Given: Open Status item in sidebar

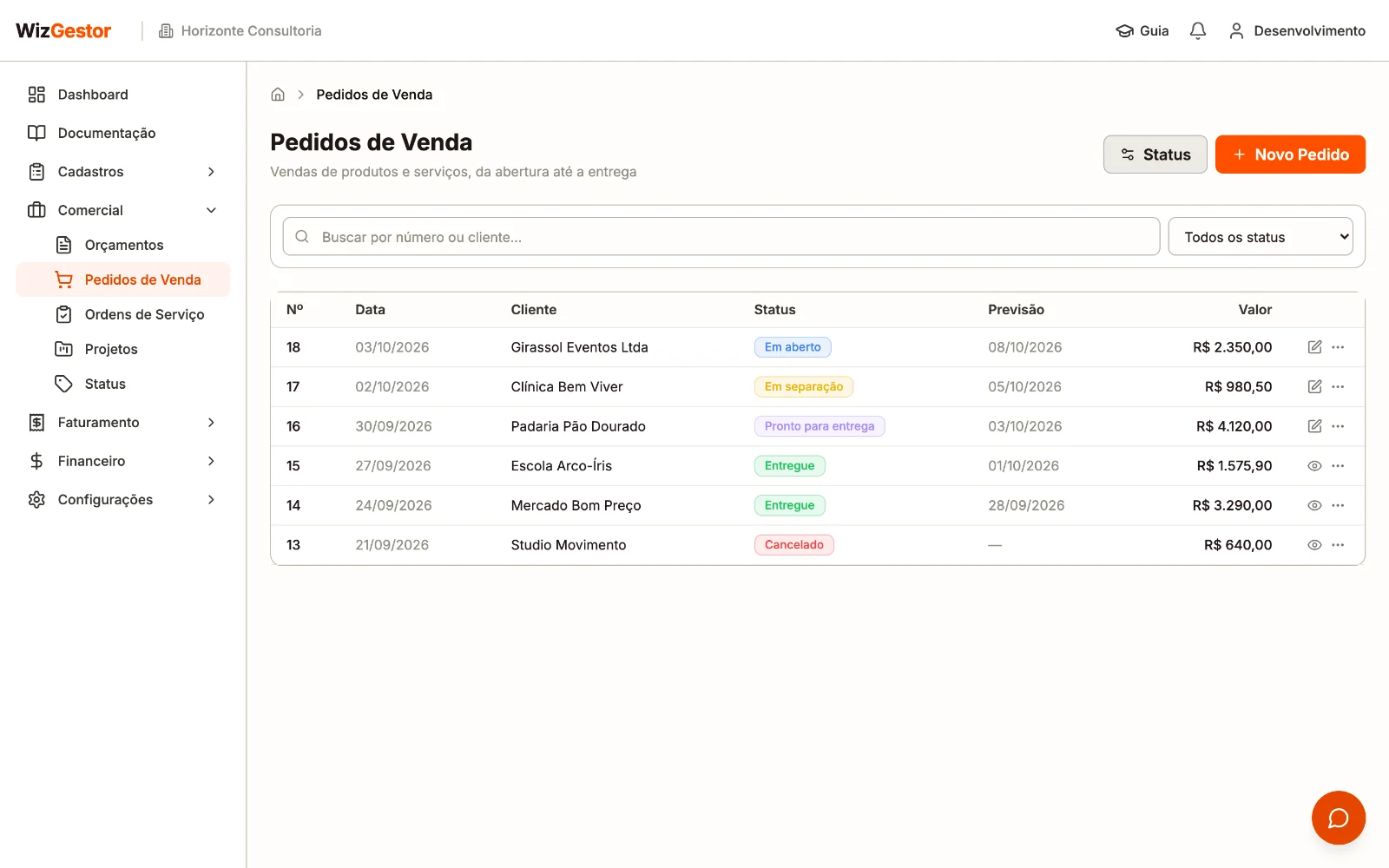Looking at the screenshot, I should 123,384.
